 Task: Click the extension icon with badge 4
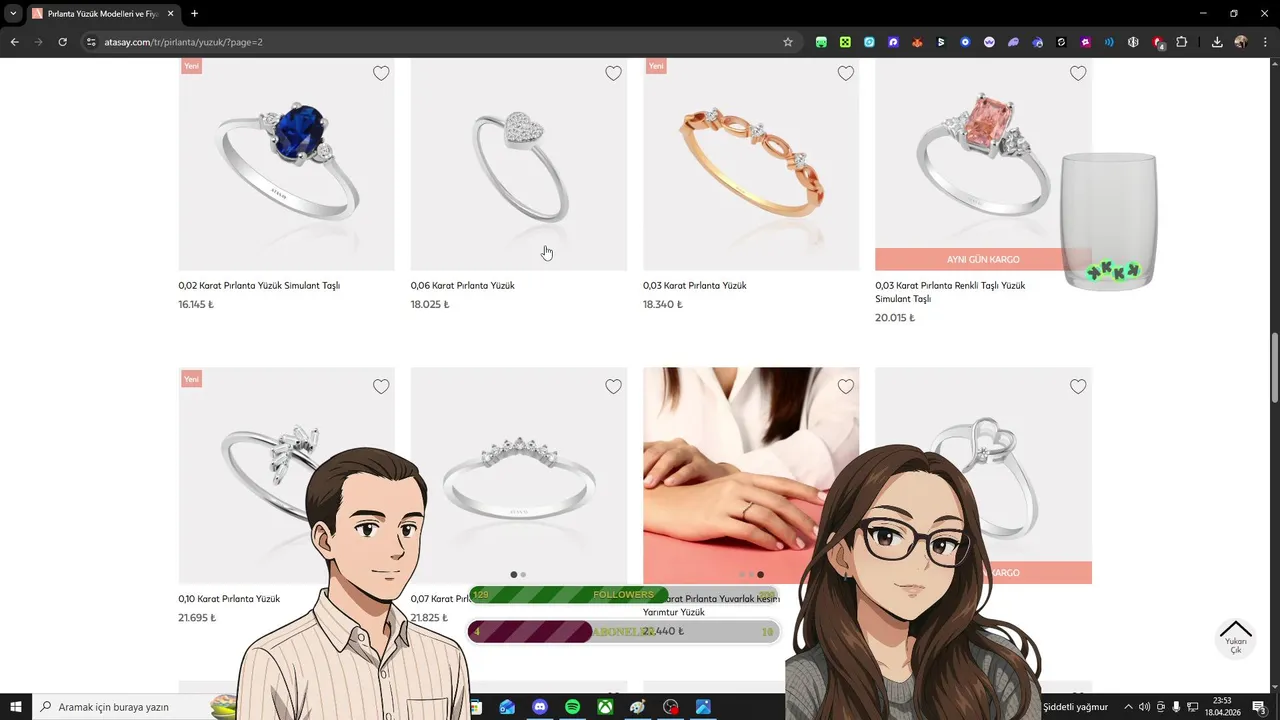1158,42
